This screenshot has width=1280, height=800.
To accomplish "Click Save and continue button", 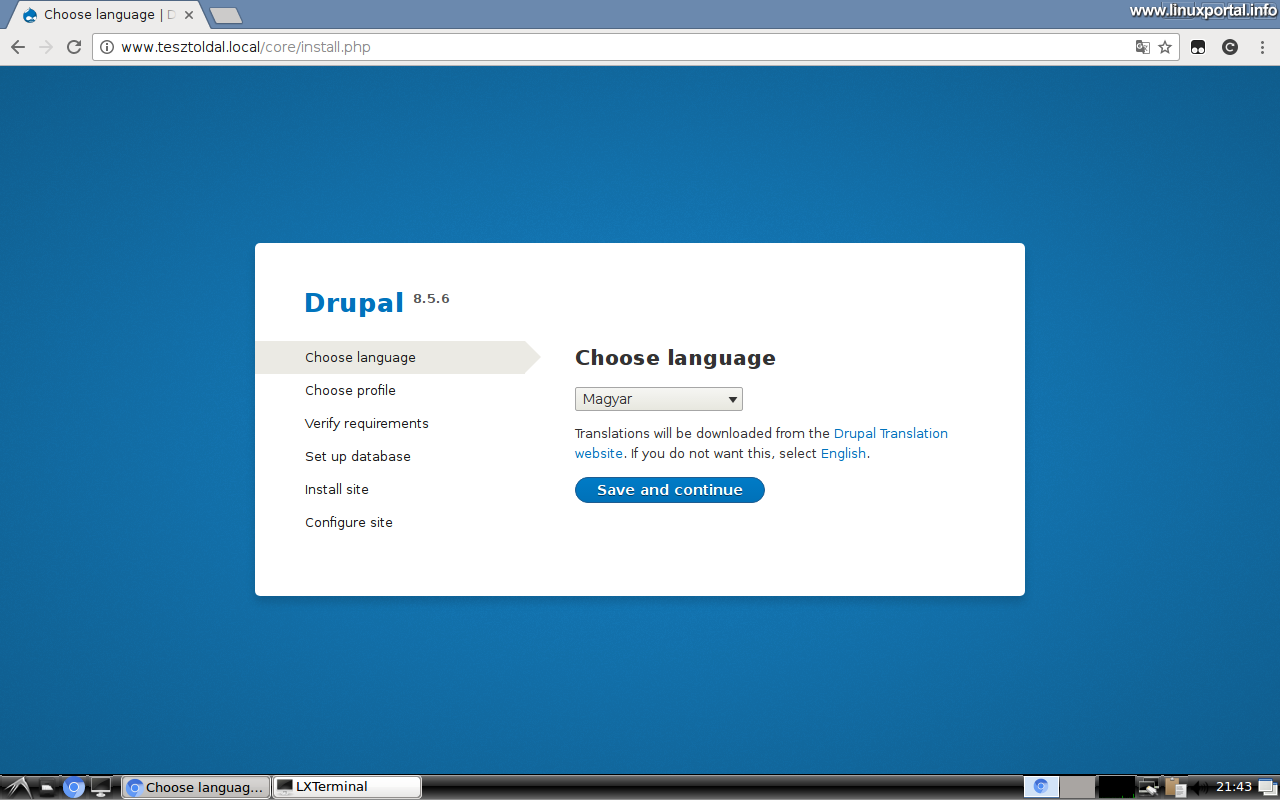I will [x=670, y=490].
